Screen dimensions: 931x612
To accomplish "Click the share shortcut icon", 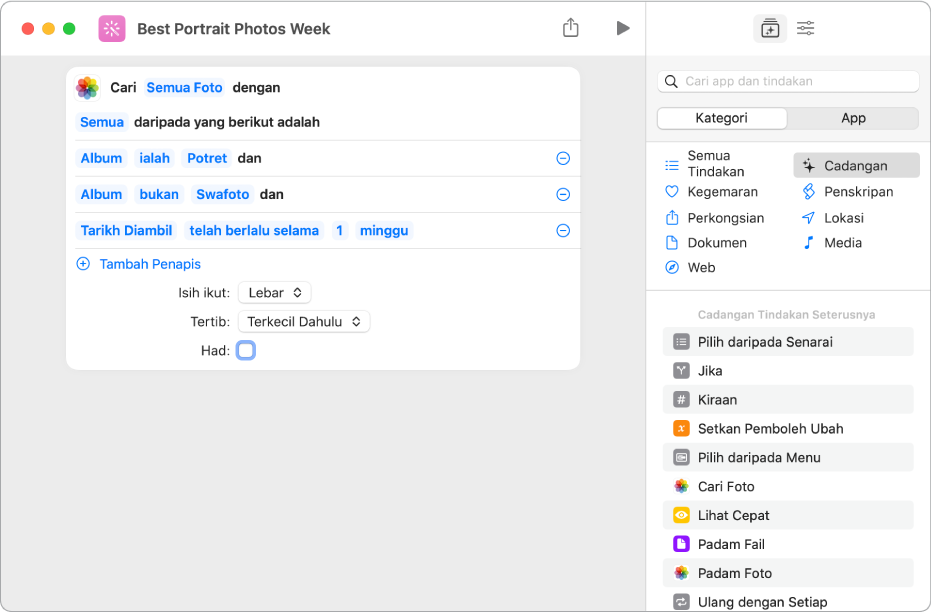I will 571,28.
